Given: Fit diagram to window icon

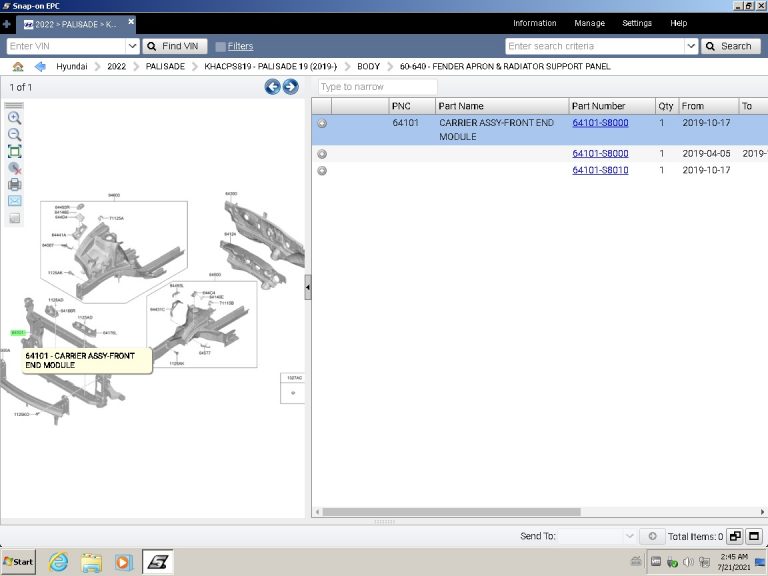Looking at the screenshot, I should tap(14, 151).
